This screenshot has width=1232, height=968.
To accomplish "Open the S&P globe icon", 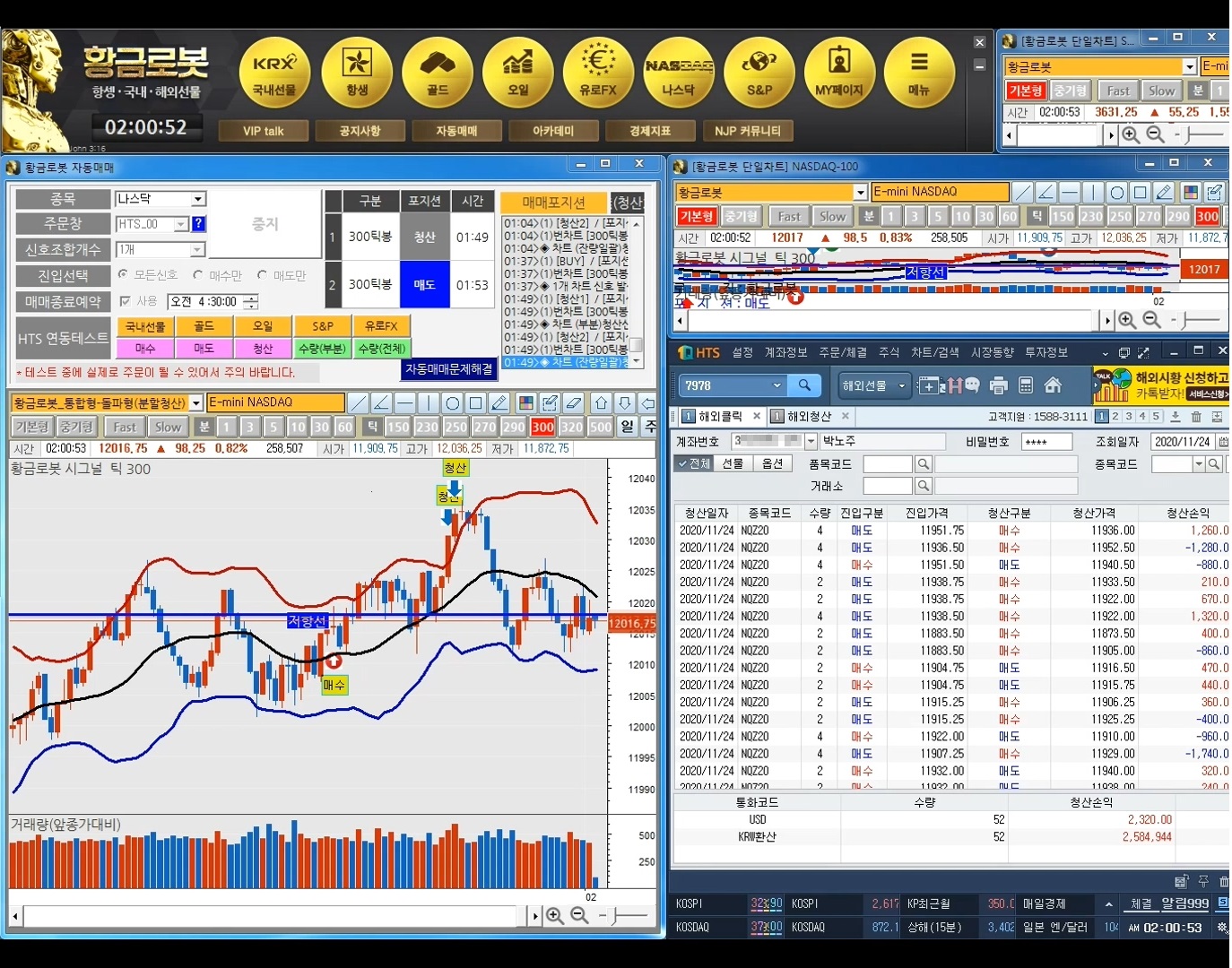I will pos(759,72).
